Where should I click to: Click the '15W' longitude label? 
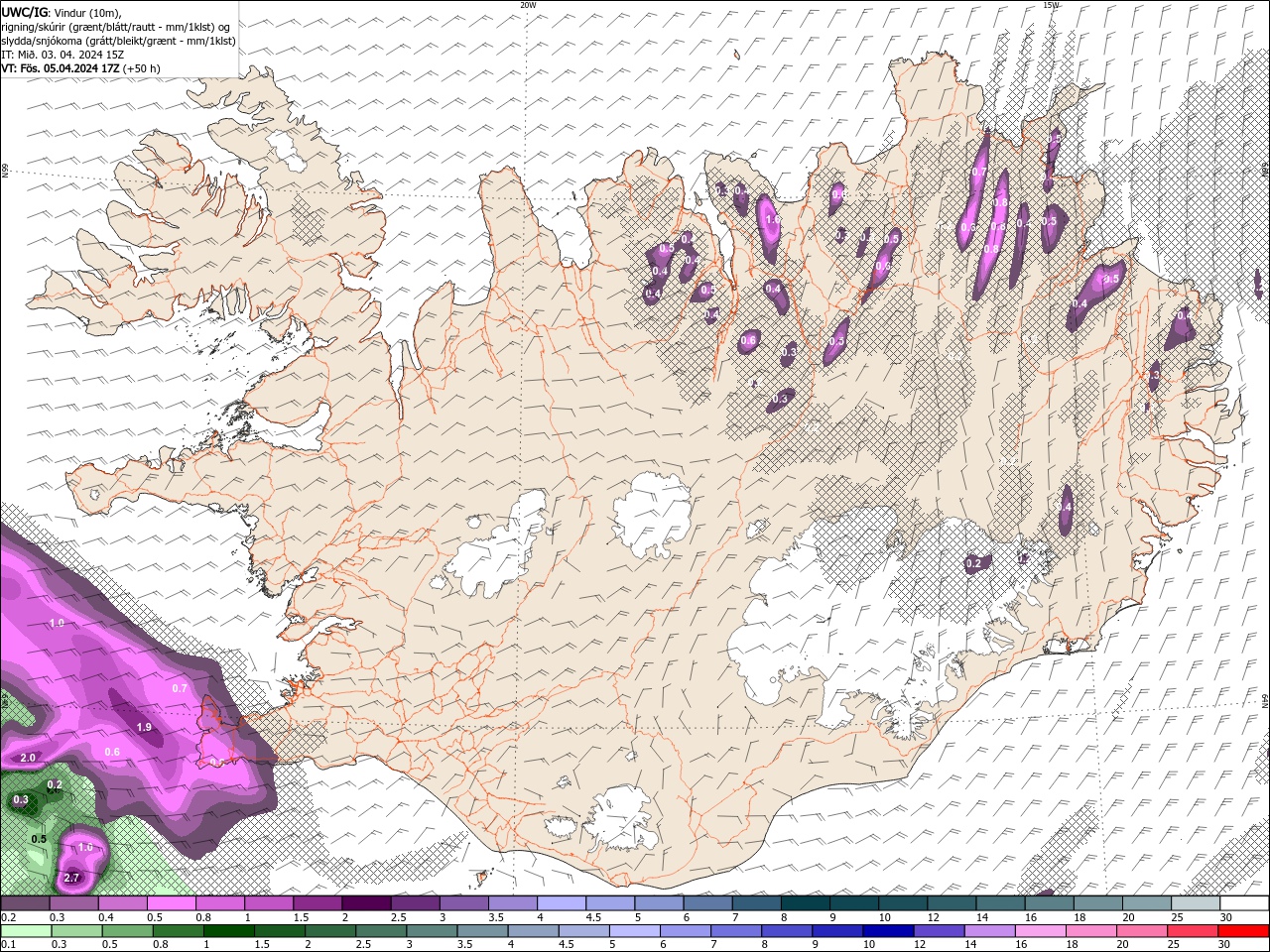pyautogui.click(x=1051, y=5)
